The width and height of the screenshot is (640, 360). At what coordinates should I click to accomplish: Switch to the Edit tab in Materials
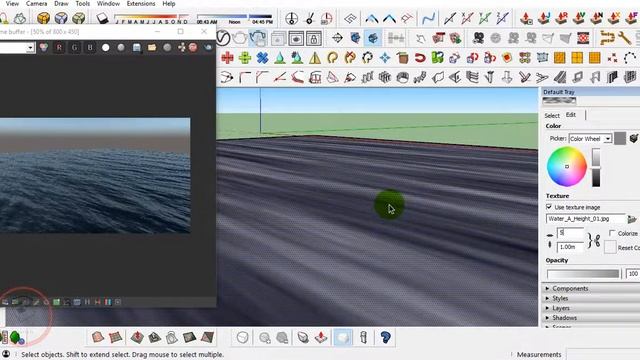571,115
